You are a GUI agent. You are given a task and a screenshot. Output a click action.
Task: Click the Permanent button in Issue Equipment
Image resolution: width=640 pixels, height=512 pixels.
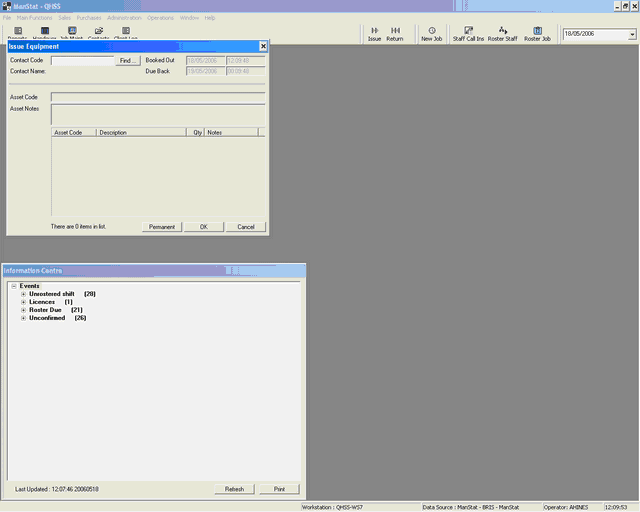point(162,227)
